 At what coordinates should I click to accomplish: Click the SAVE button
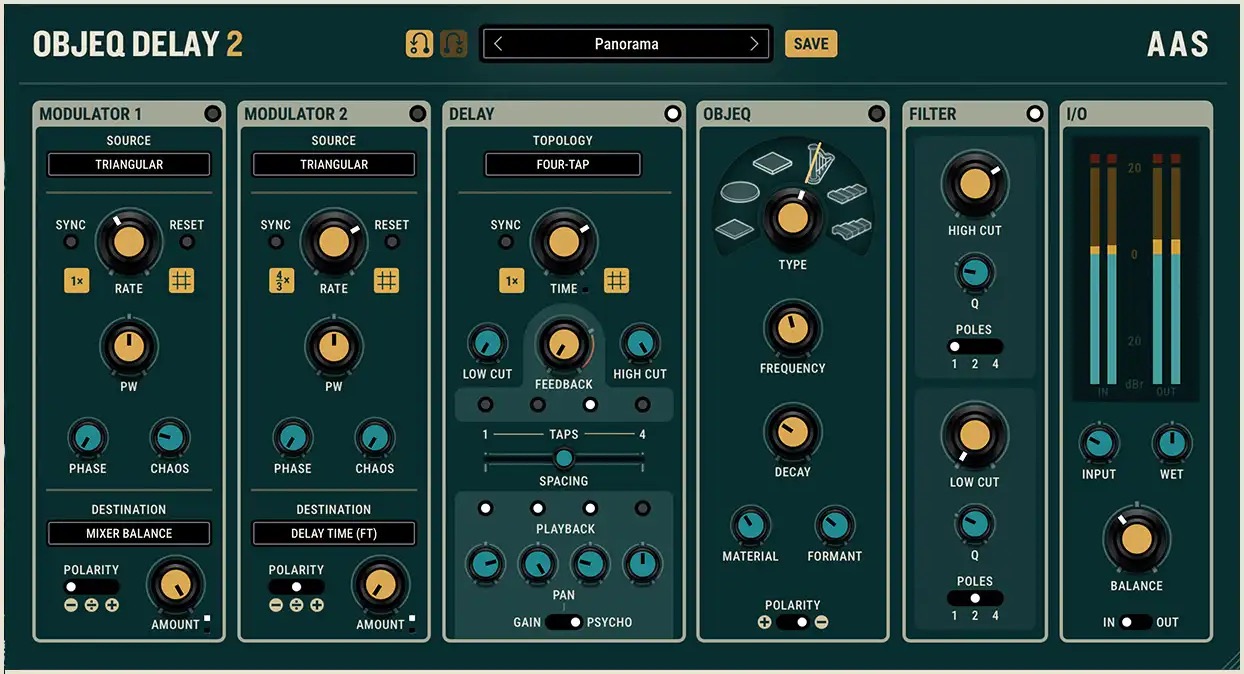coord(810,44)
